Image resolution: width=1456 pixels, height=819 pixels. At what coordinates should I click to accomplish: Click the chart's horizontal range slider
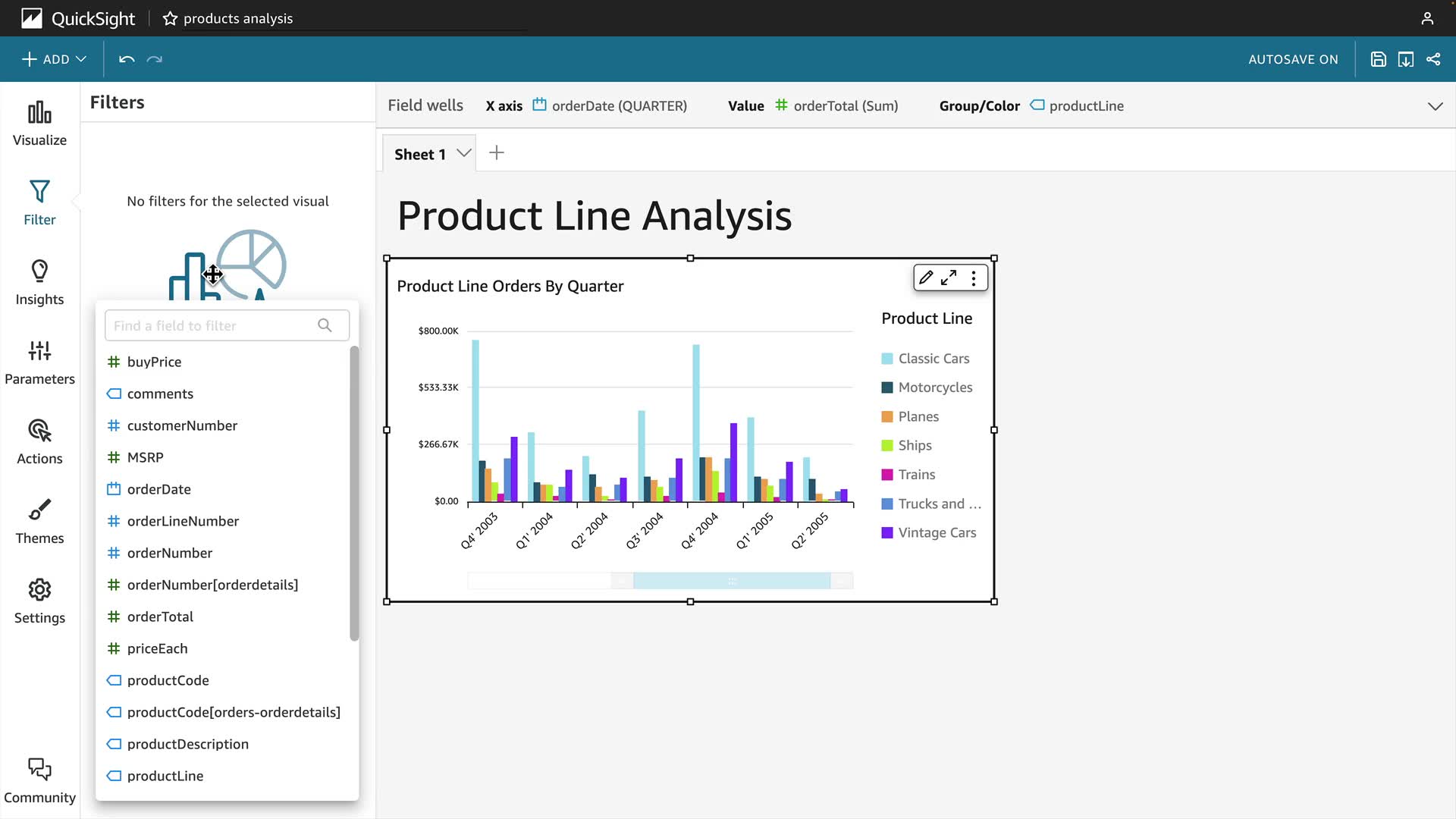click(731, 581)
